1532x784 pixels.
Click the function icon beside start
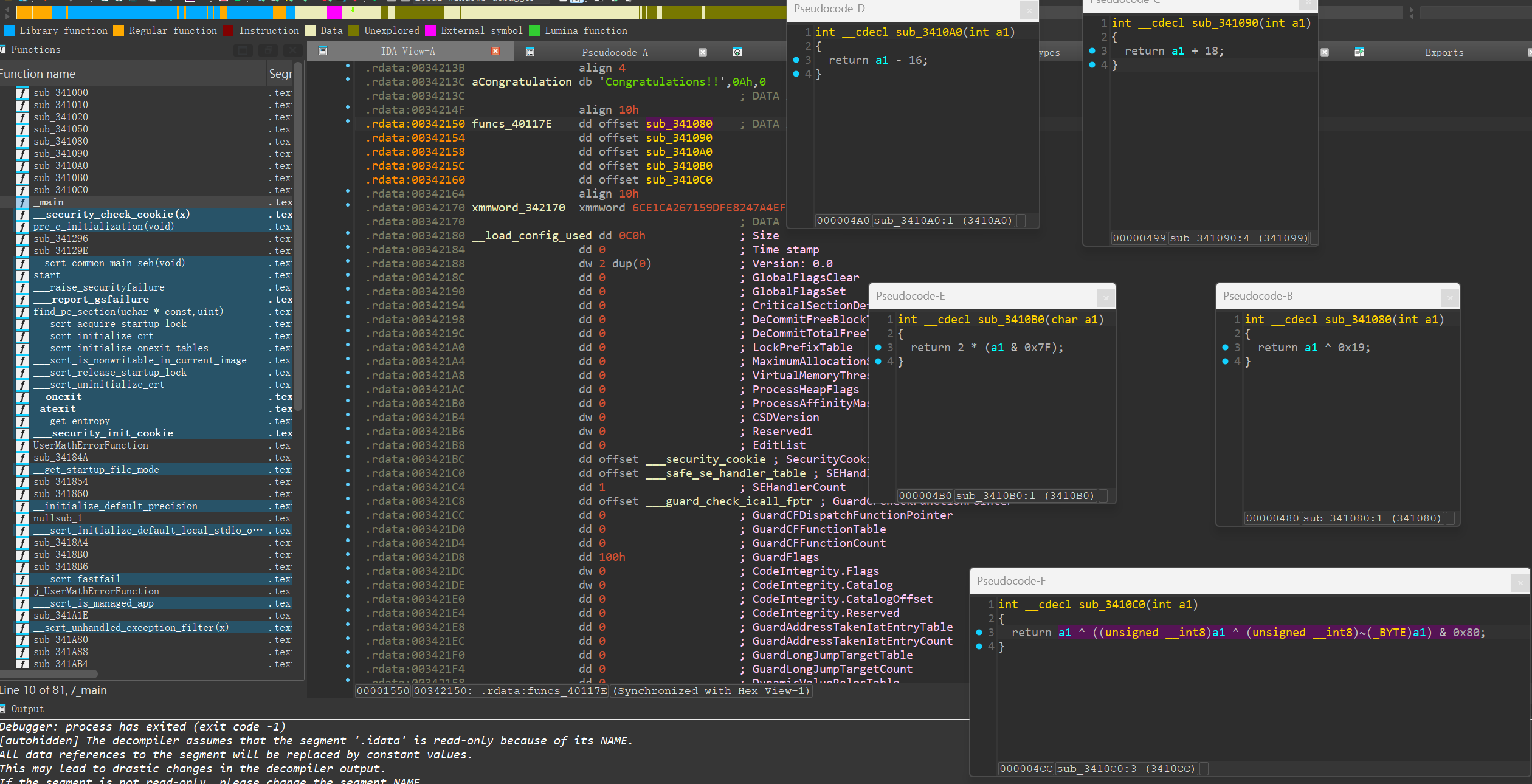(22, 275)
